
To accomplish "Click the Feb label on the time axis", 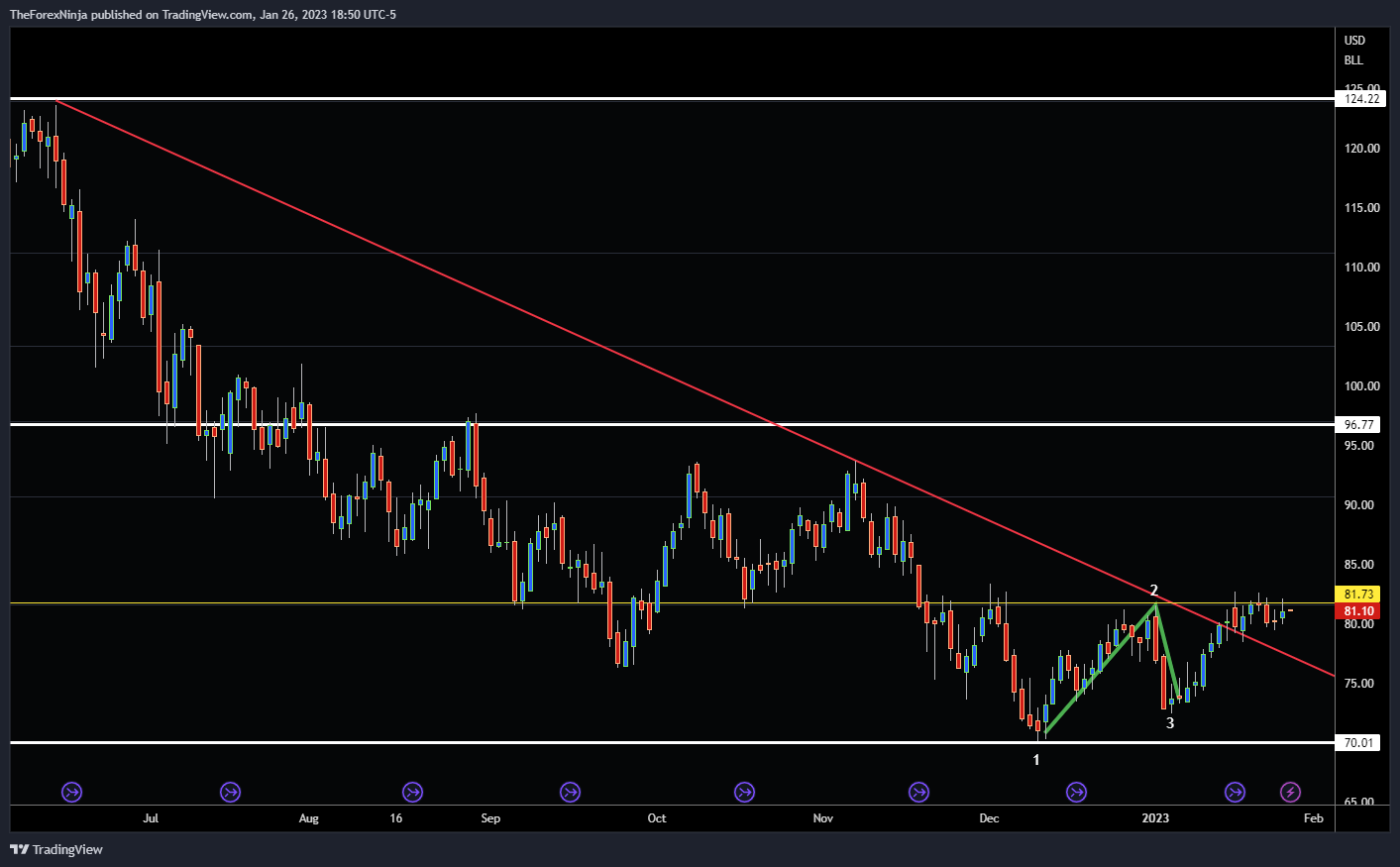I will [1314, 818].
